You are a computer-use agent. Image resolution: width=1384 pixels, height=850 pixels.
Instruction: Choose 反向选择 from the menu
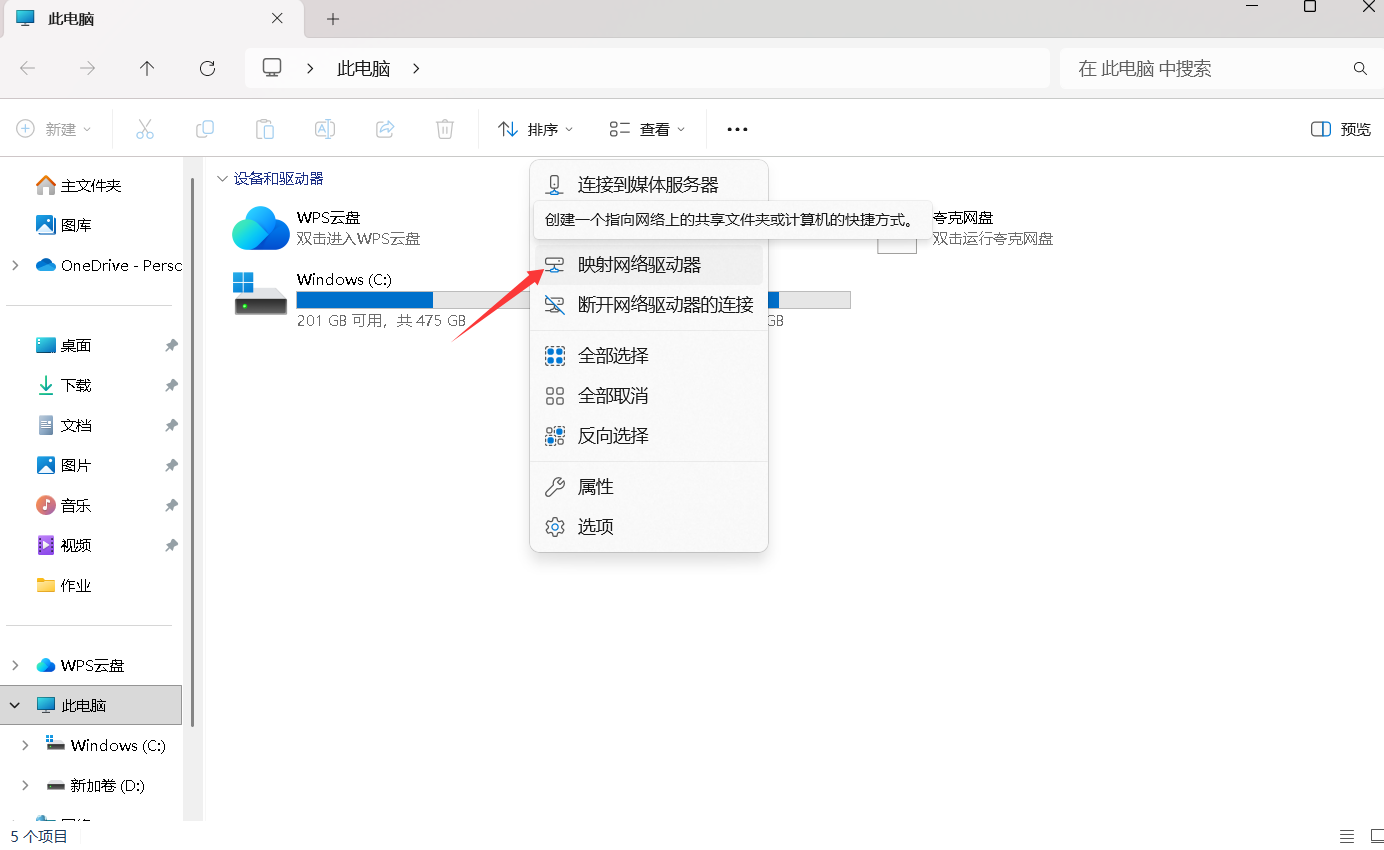click(x=649, y=436)
